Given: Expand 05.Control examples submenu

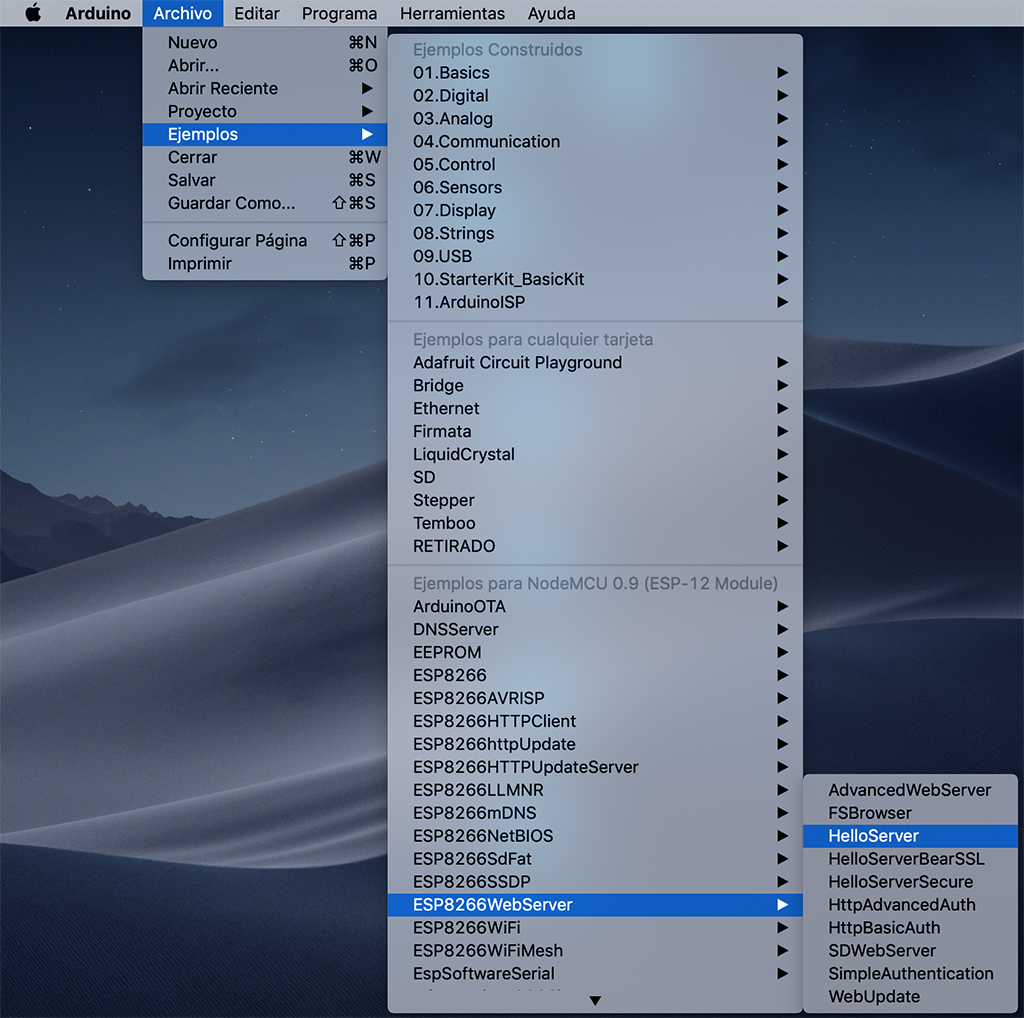Looking at the screenshot, I should click(595, 165).
